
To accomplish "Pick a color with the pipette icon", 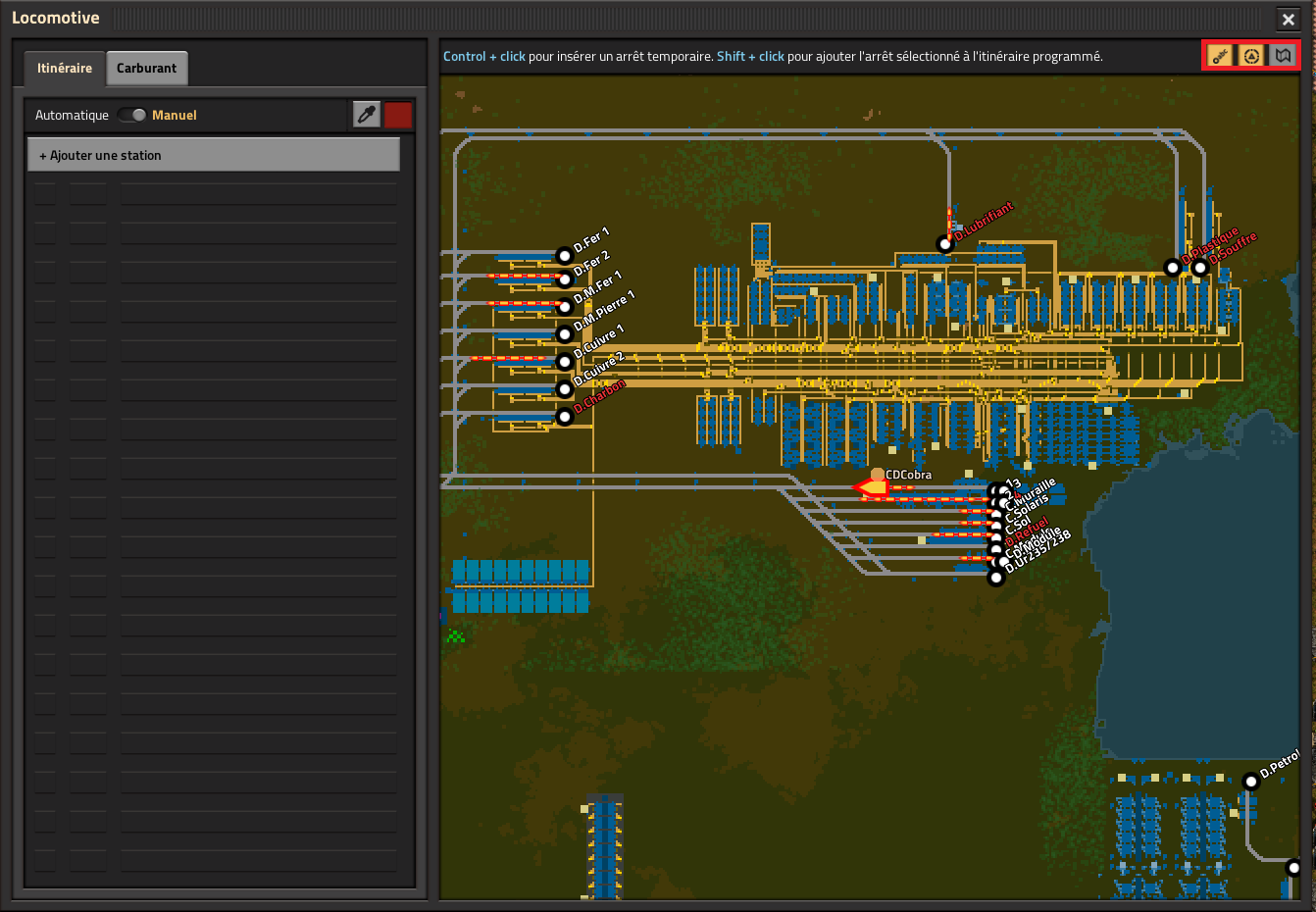I will point(367,115).
